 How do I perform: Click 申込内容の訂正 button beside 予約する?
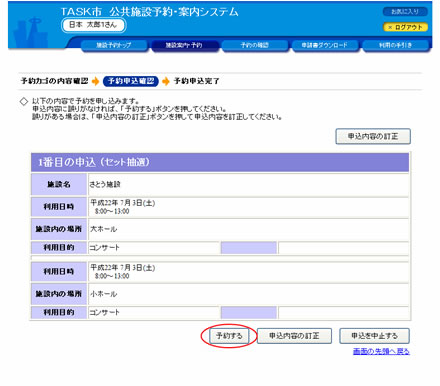[294, 336]
